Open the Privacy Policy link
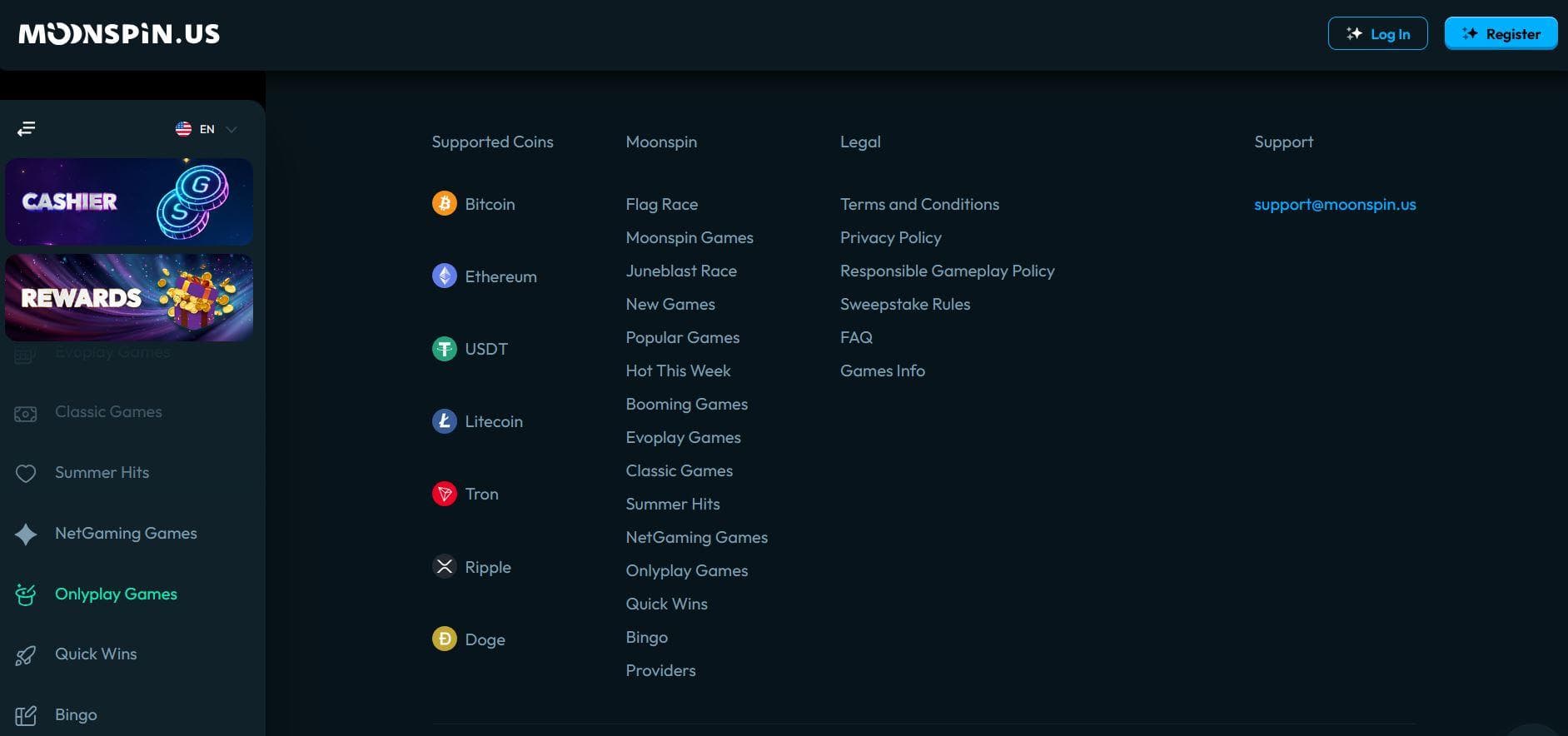 pyautogui.click(x=890, y=237)
